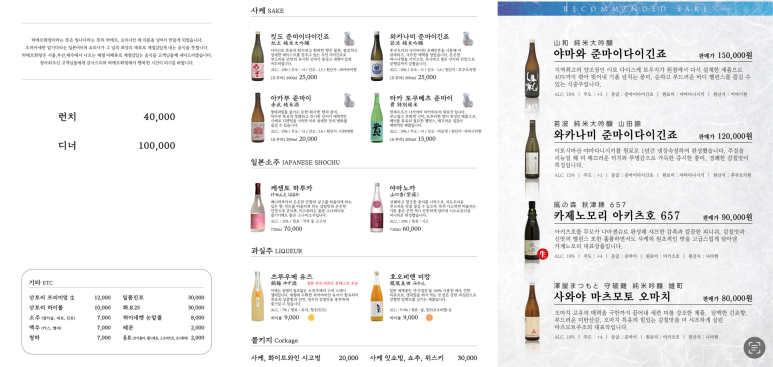Screen dimensions: 773x367
Task: Click the 레몬 item
Action: tap(128, 328)
